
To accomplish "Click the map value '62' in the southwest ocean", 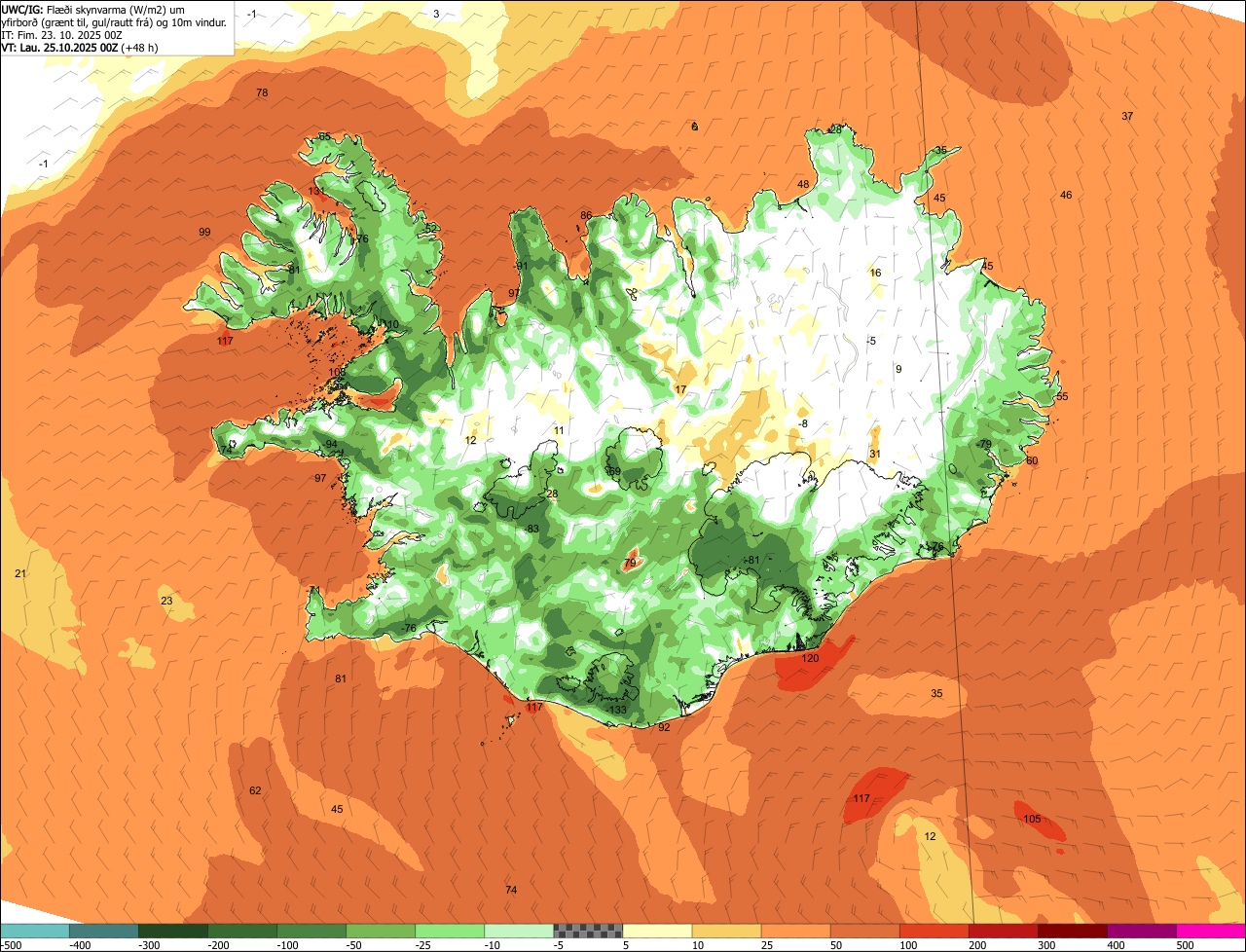I will [255, 790].
